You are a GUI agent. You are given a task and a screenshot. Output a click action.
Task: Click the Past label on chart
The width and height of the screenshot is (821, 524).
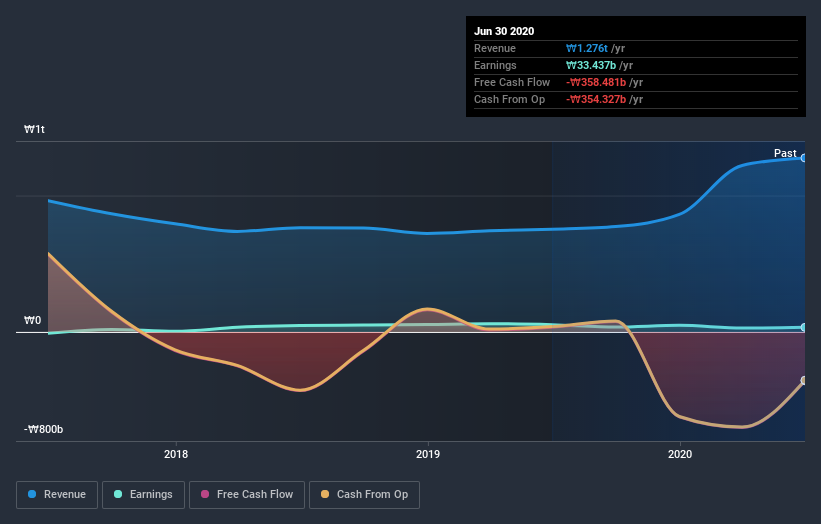coord(785,153)
